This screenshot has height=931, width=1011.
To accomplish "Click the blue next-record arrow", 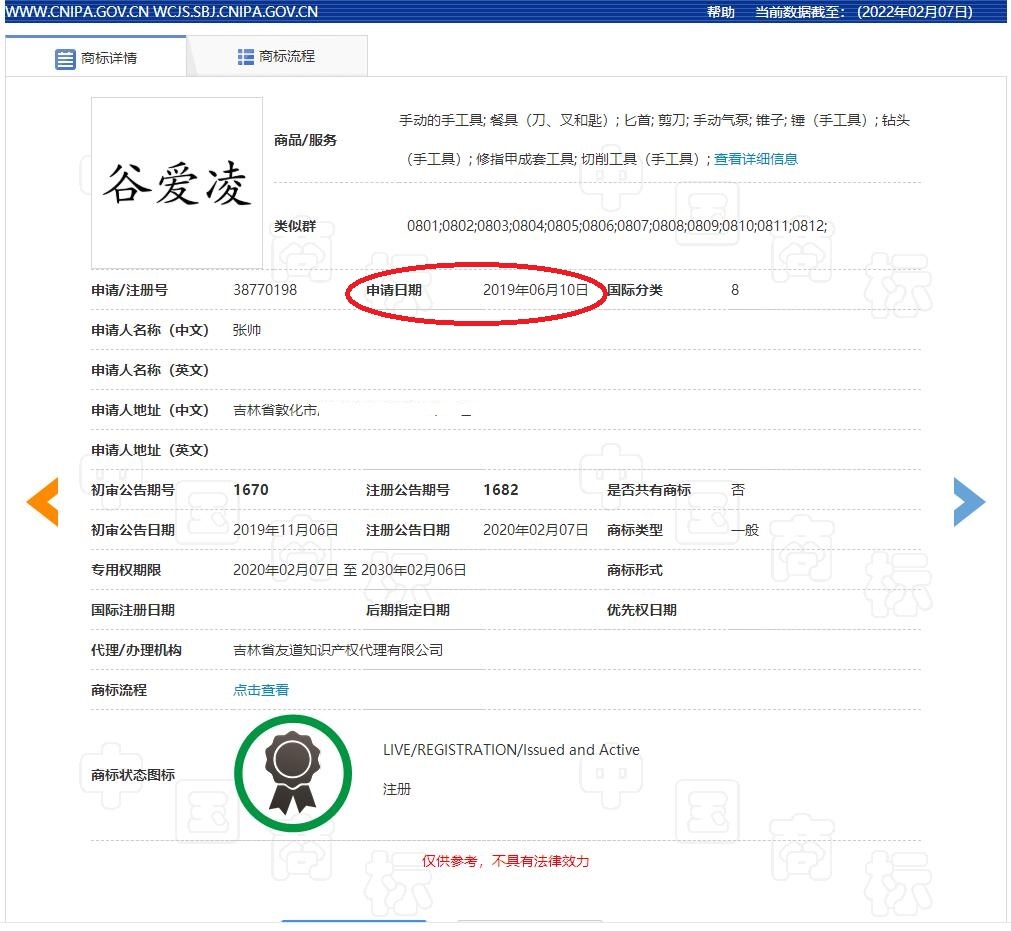I will (x=968, y=501).
